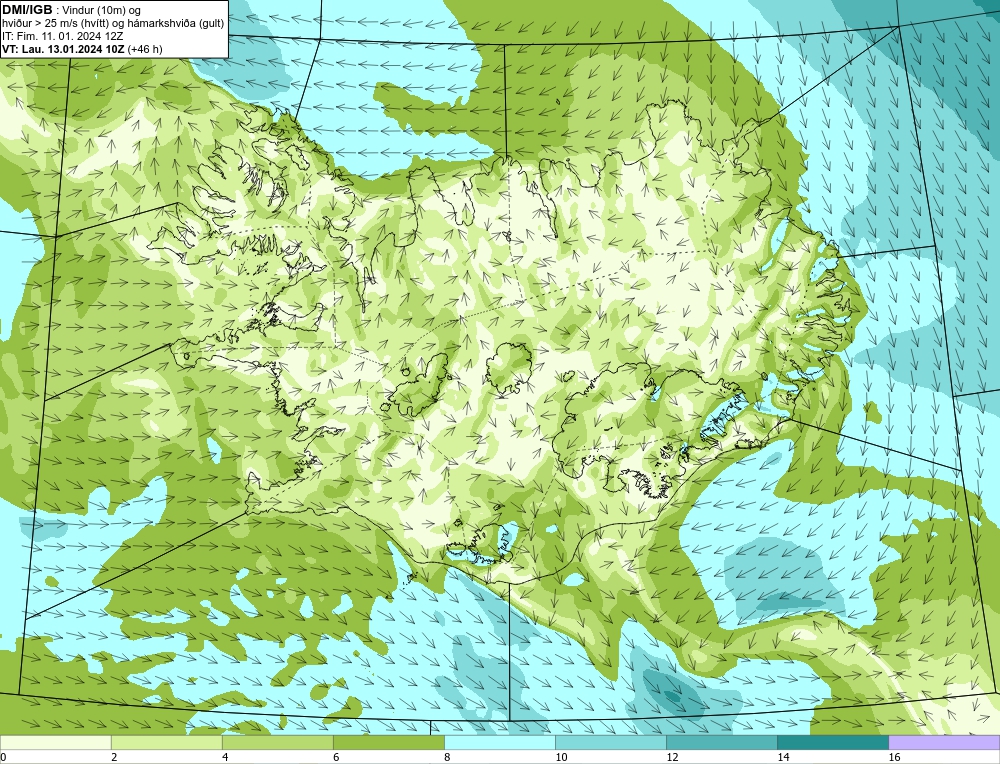Click the legend scale label '16'
1000x764 pixels.
(x=894, y=757)
